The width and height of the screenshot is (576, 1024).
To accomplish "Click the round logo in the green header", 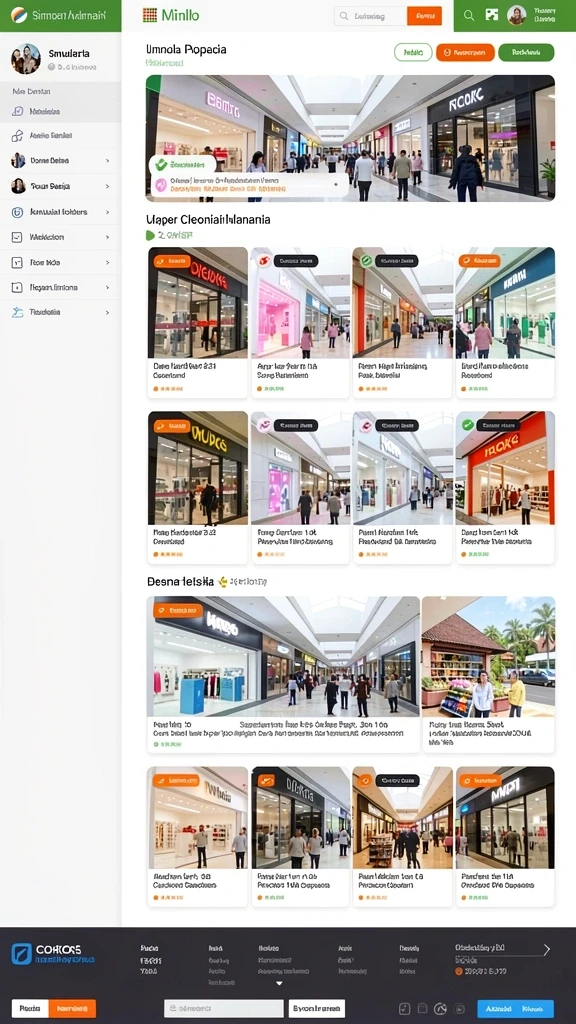I will [19, 15].
